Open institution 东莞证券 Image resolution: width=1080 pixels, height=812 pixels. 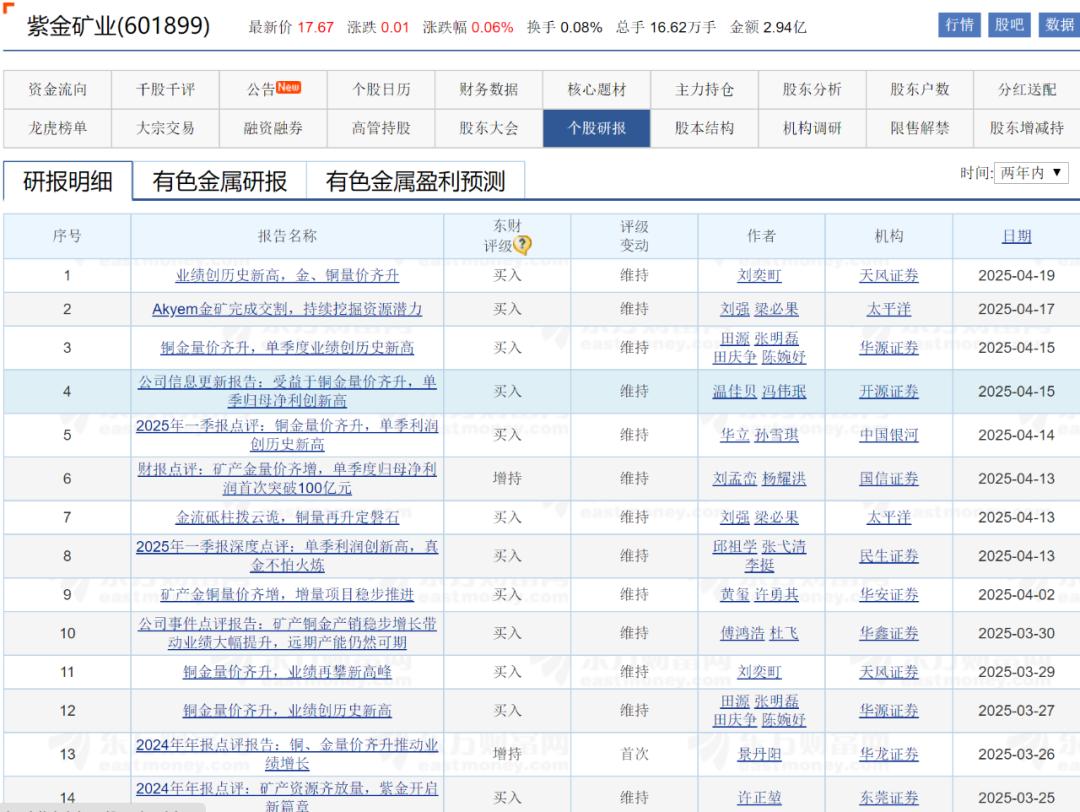pyautogui.click(x=889, y=798)
